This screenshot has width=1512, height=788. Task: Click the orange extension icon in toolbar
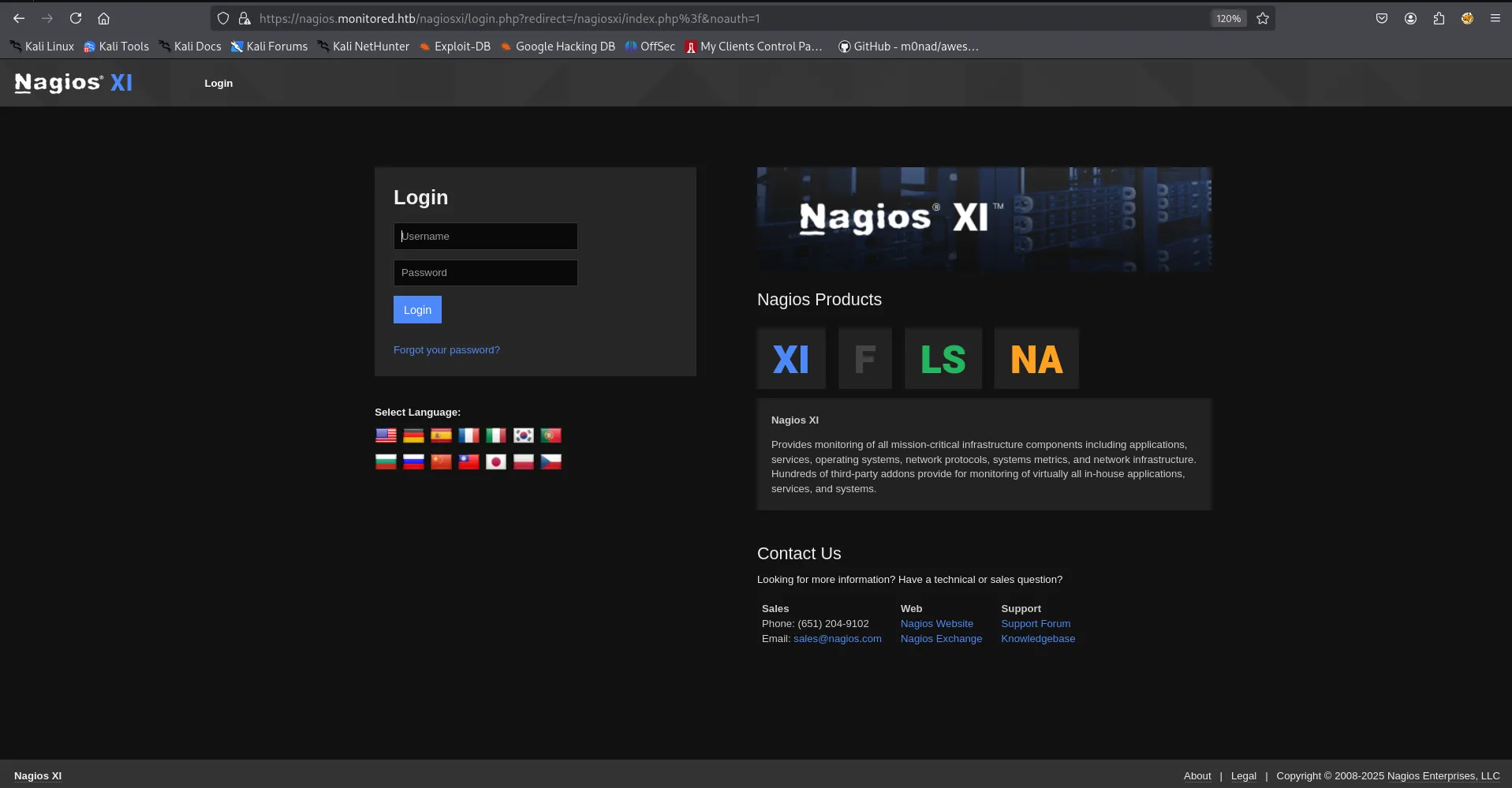point(1467,18)
